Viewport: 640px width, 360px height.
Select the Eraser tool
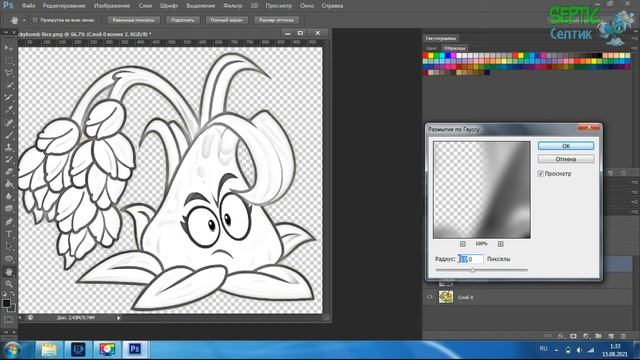(9, 171)
